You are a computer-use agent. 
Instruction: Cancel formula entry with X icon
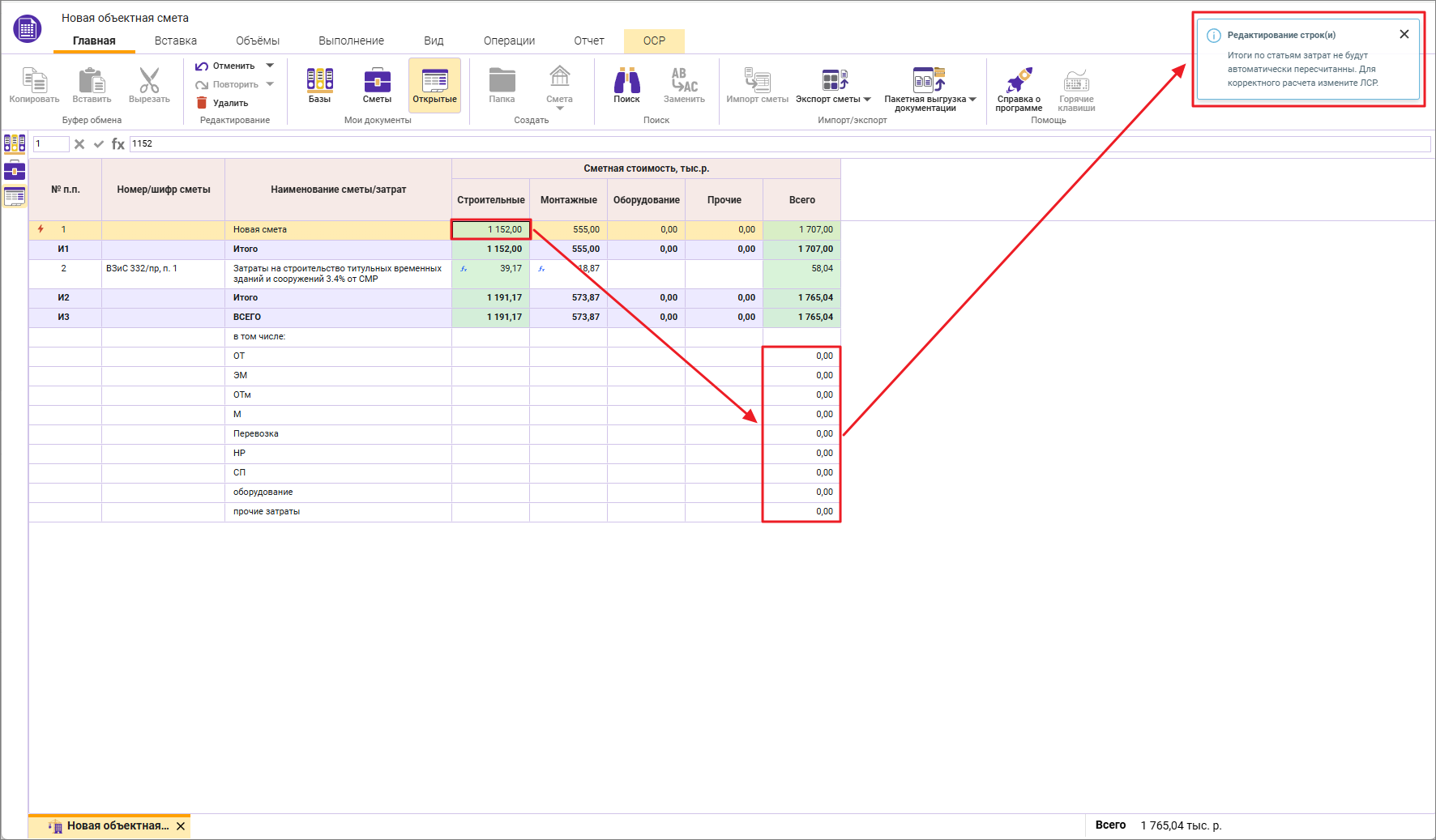click(x=79, y=144)
